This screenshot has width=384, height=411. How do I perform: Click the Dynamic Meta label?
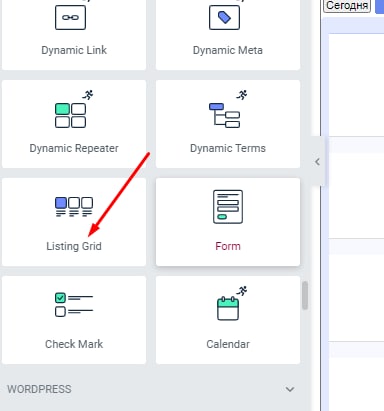228,50
